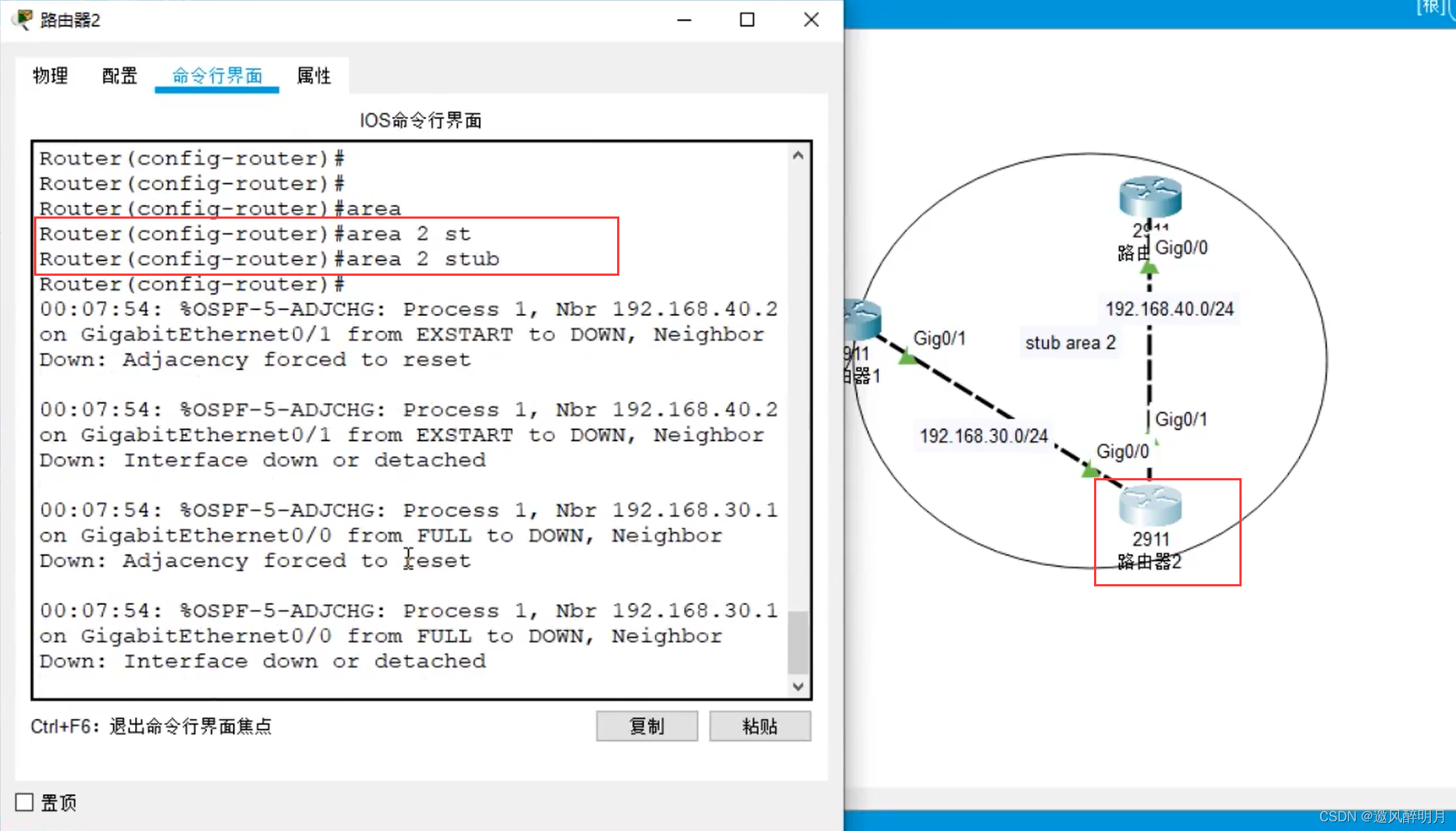Click the Packet Tracer window title icon
Image resolution: width=1456 pixels, height=831 pixels.
click(x=24, y=19)
